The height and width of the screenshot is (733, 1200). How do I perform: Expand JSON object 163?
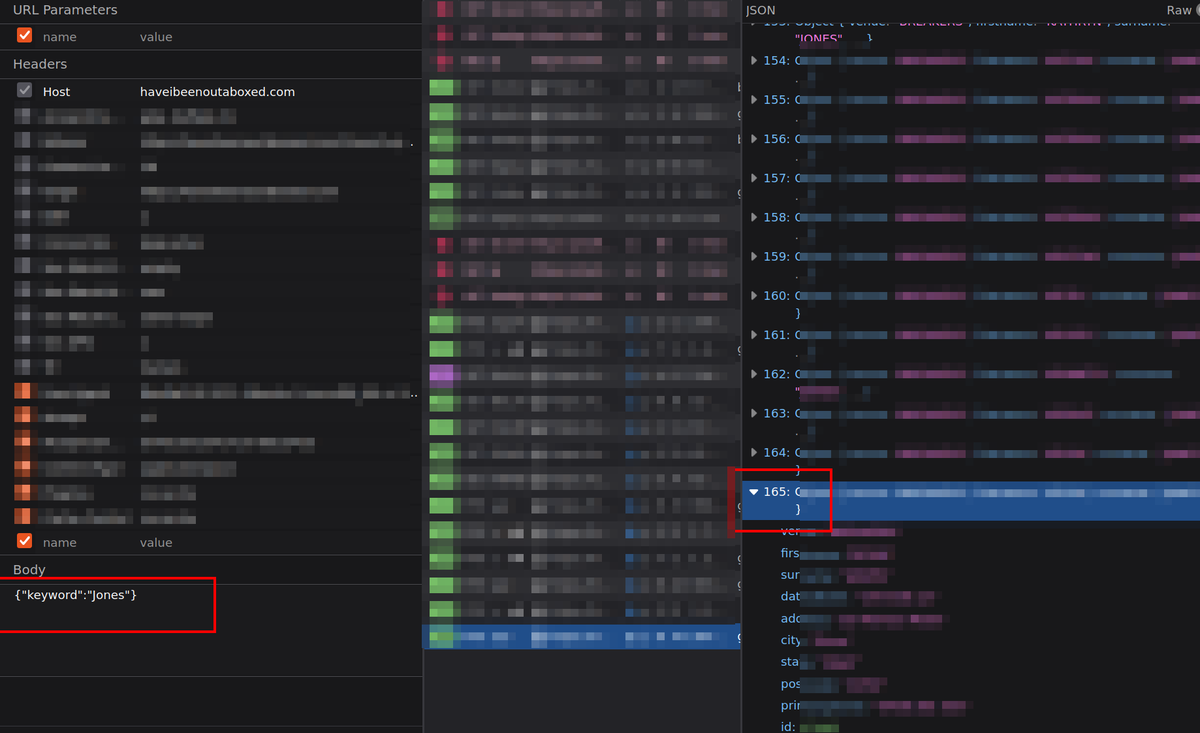click(754, 413)
